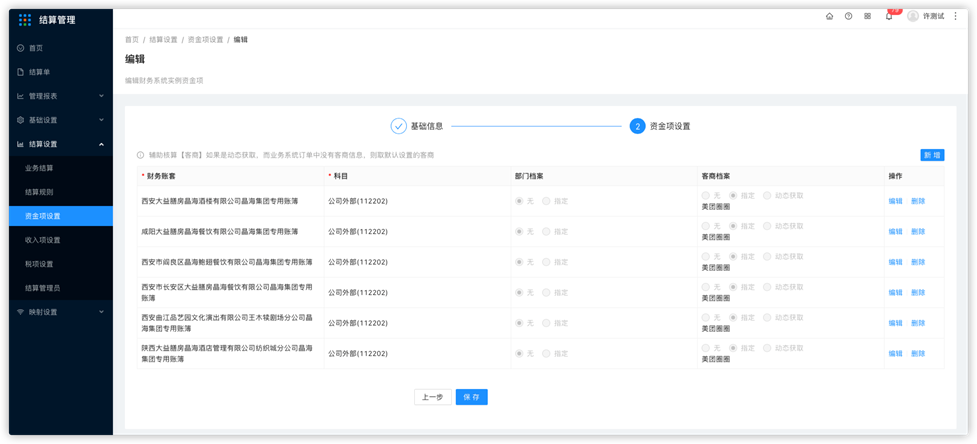This screenshot has height=444, width=977.
Task: Click the 映射设置 wifi-style icon
Action: point(21,312)
